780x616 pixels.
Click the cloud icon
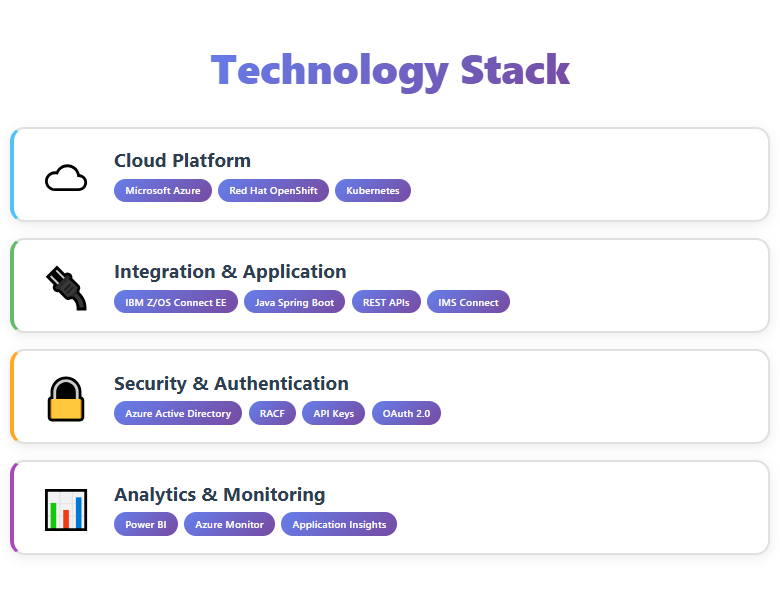(66, 177)
